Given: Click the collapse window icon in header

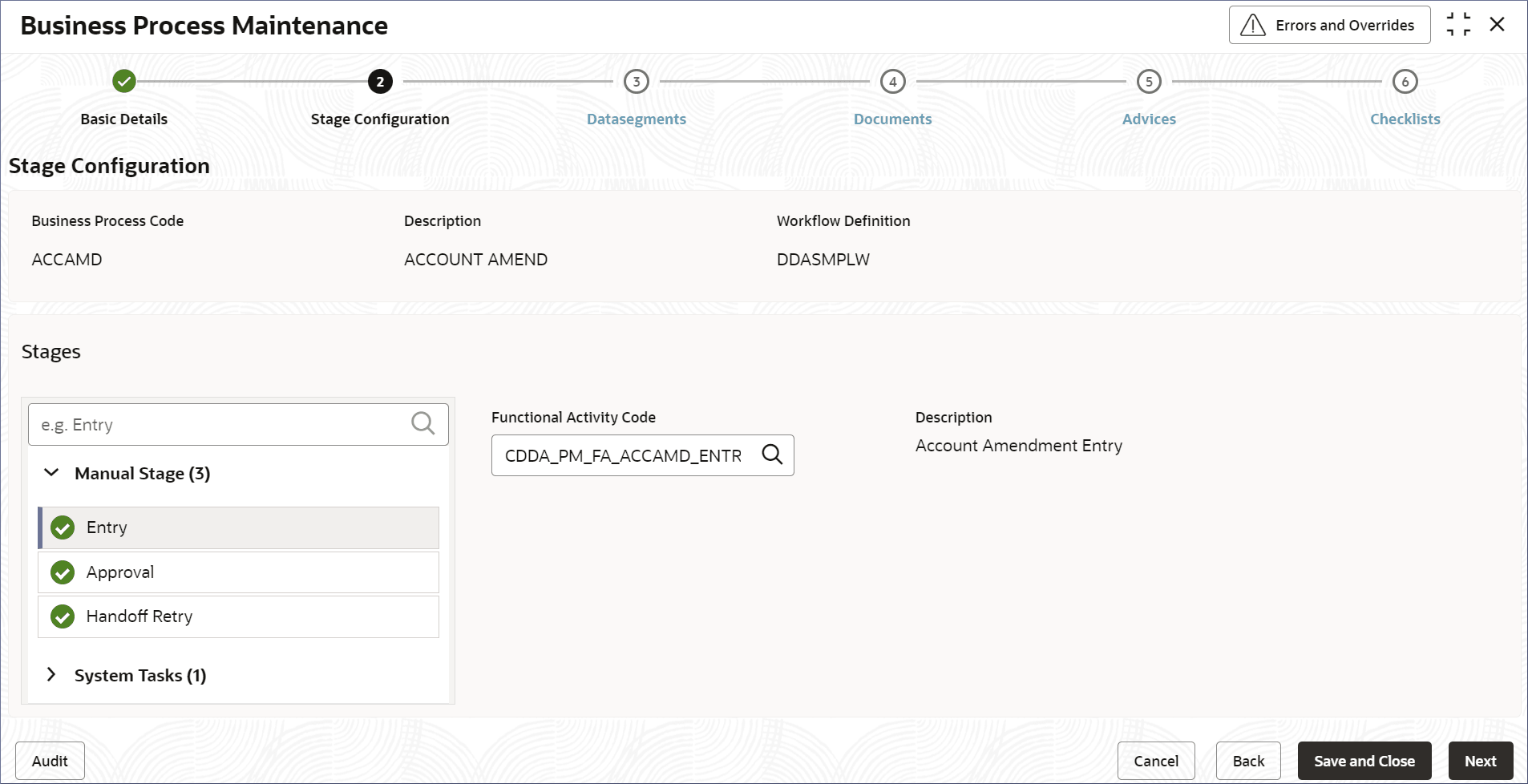Looking at the screenshot, I should click(1458, 25).
